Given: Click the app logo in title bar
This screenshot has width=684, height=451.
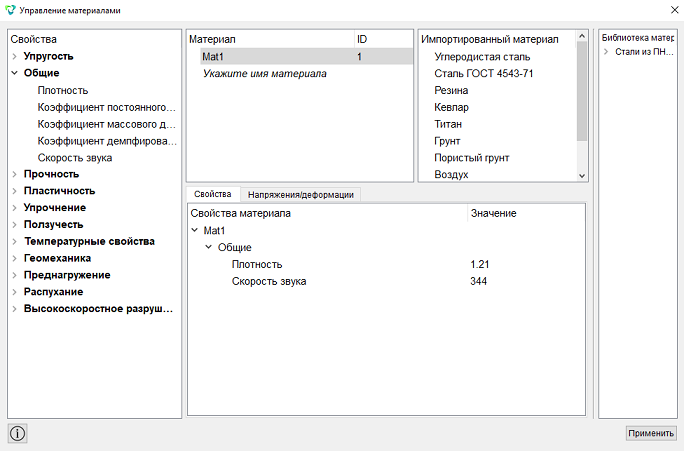Looking at the screenshot, I should 10,10.
